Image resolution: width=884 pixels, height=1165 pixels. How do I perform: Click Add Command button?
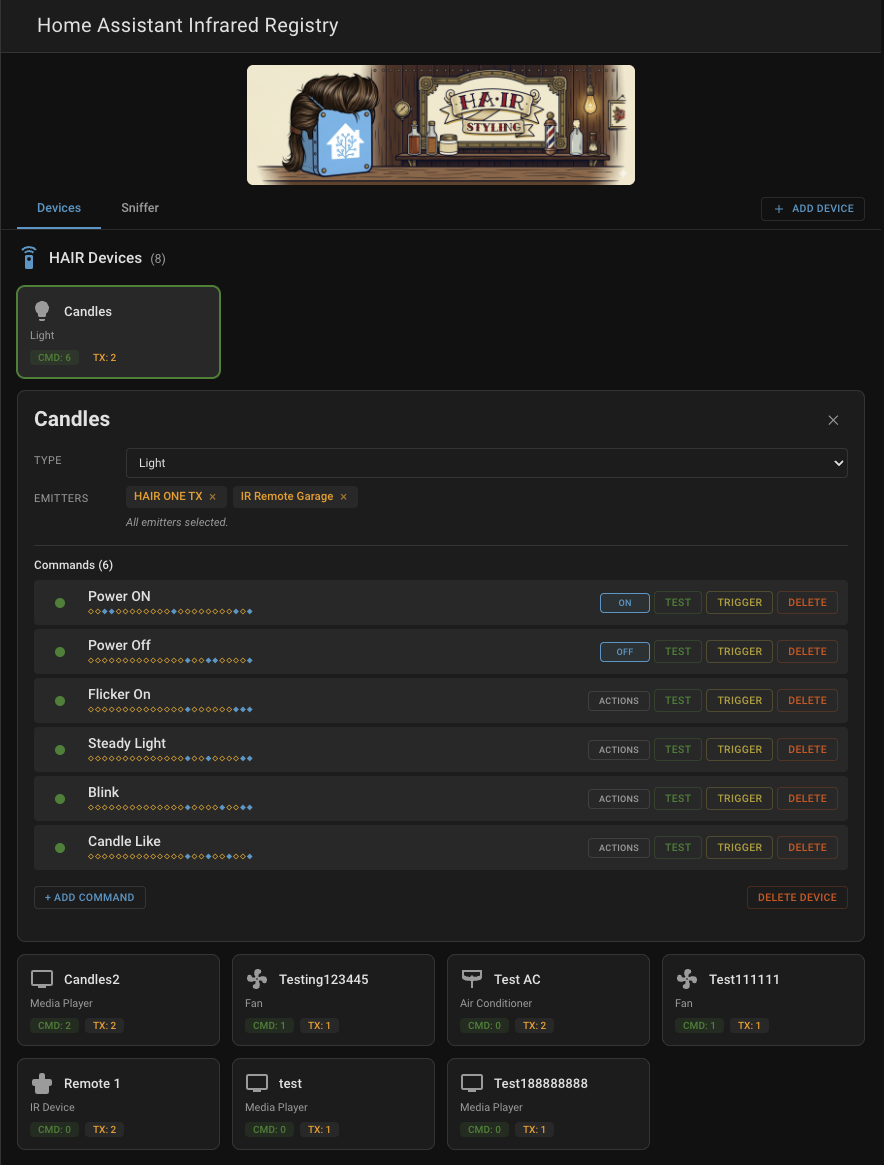90,898
